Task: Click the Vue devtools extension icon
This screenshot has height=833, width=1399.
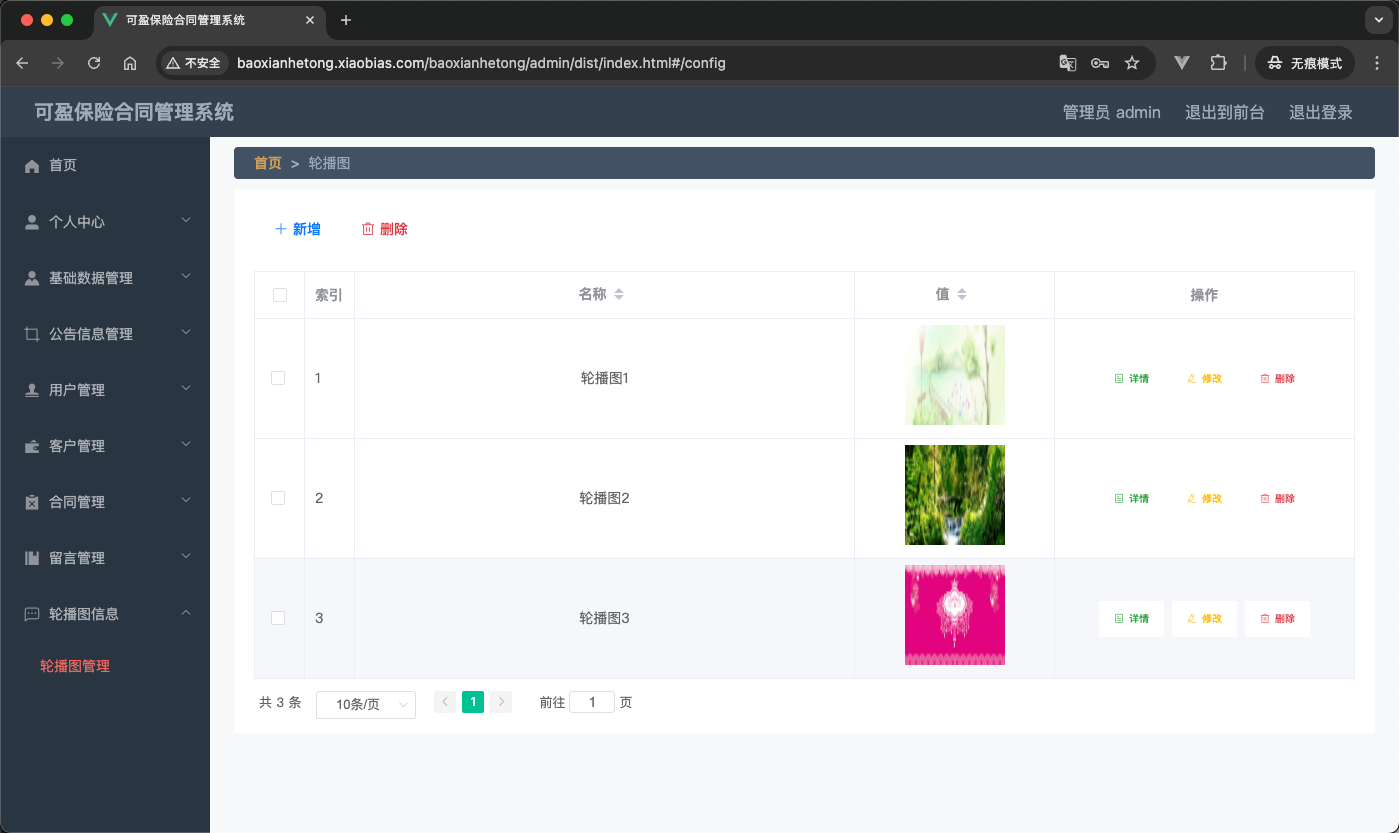Action: coord(1182,63)
